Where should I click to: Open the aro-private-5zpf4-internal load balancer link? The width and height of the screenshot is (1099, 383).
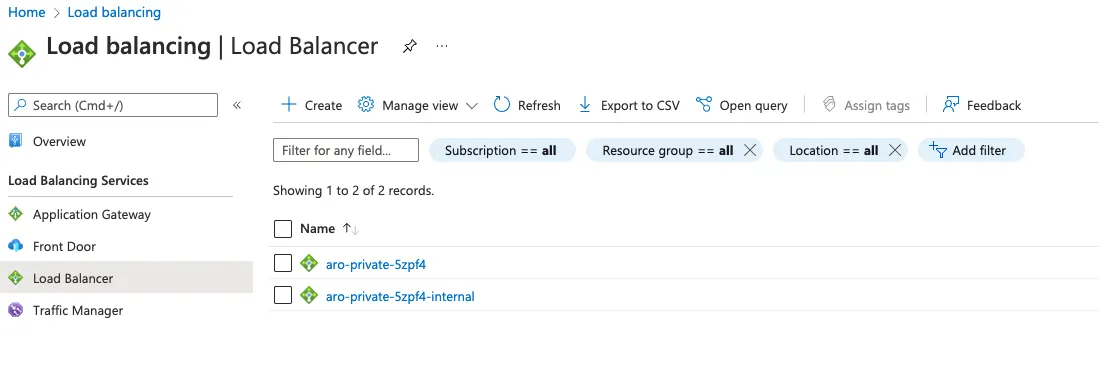click(400, 296)
